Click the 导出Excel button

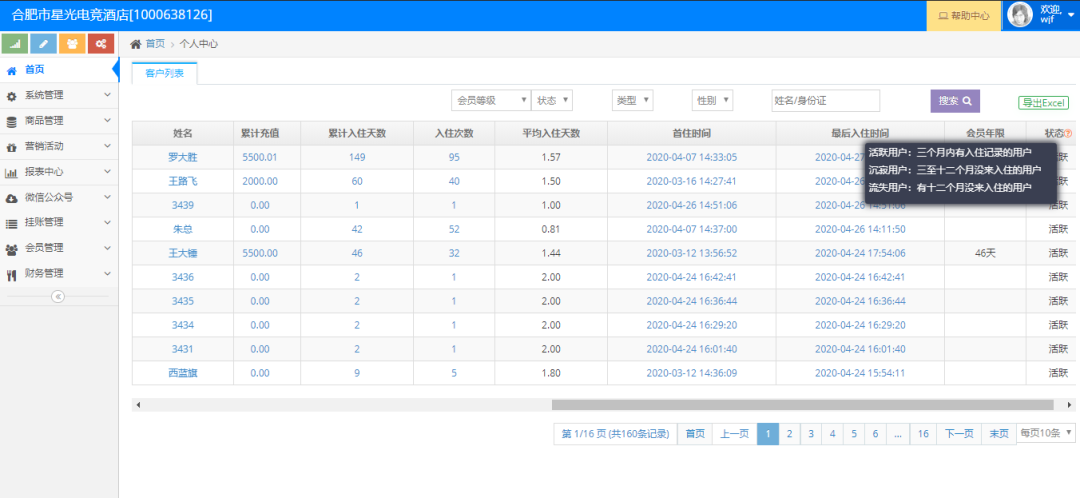(x=1043, y=103)
